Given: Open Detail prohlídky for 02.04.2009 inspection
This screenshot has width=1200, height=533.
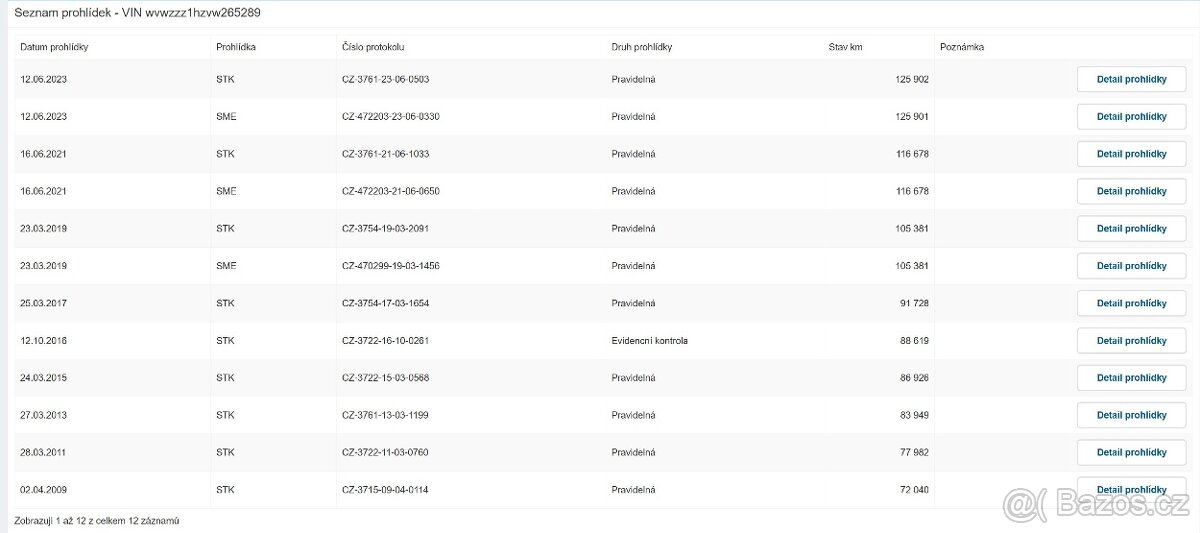Looking at the screenshot, I should 1131,489.
